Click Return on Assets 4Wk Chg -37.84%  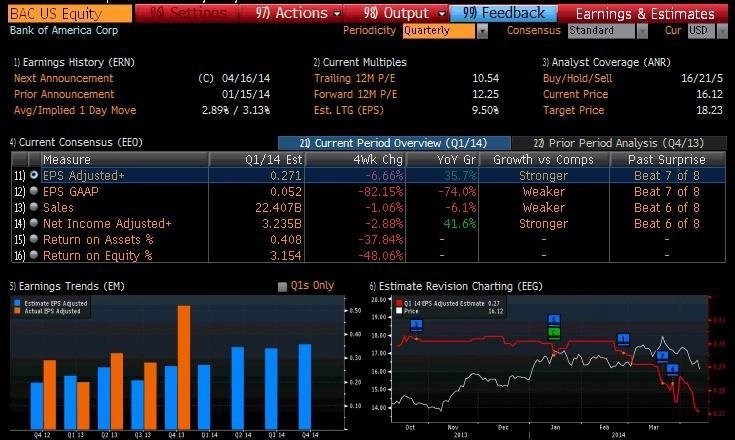380,239
